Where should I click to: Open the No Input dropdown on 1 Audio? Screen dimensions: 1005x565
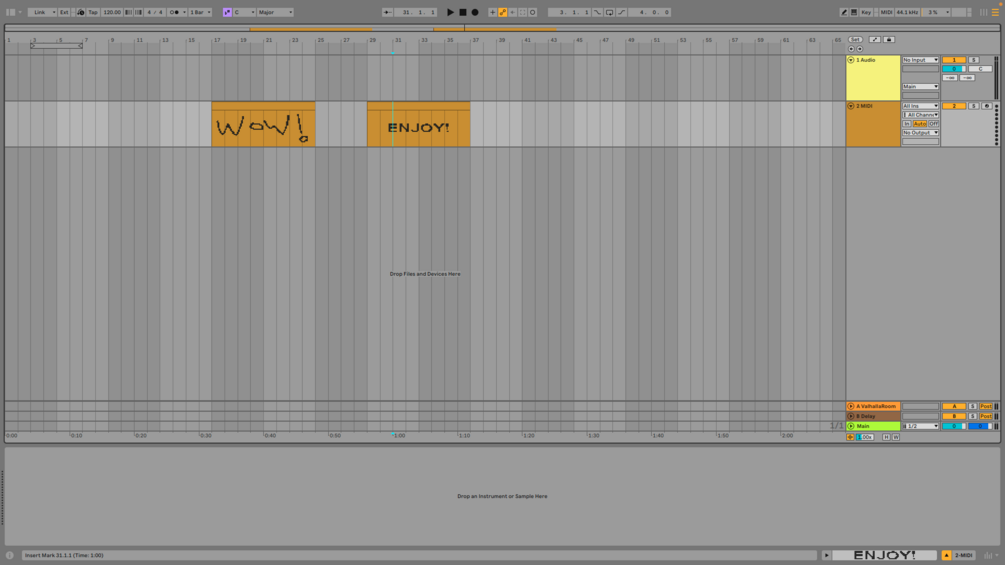[x=920, y=60]
